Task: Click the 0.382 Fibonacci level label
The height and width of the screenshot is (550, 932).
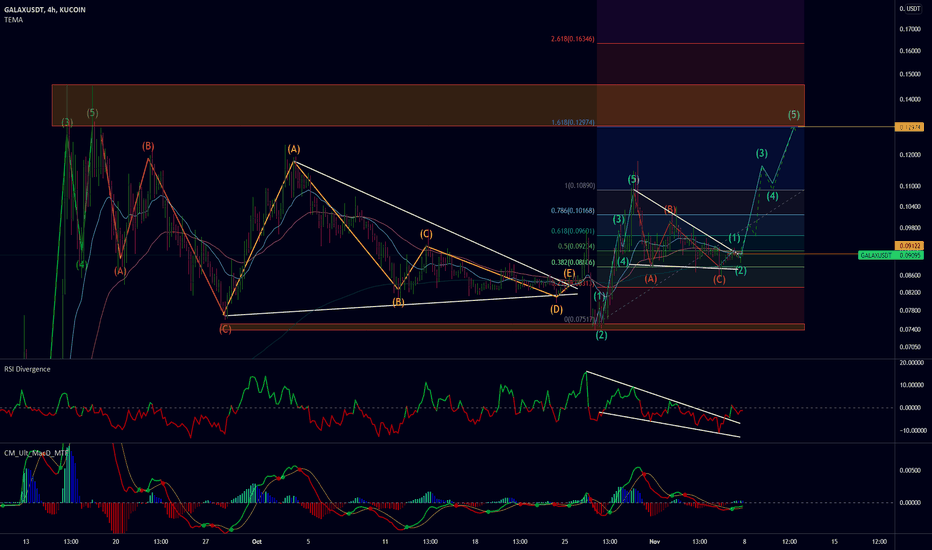Action: (572, 262)
